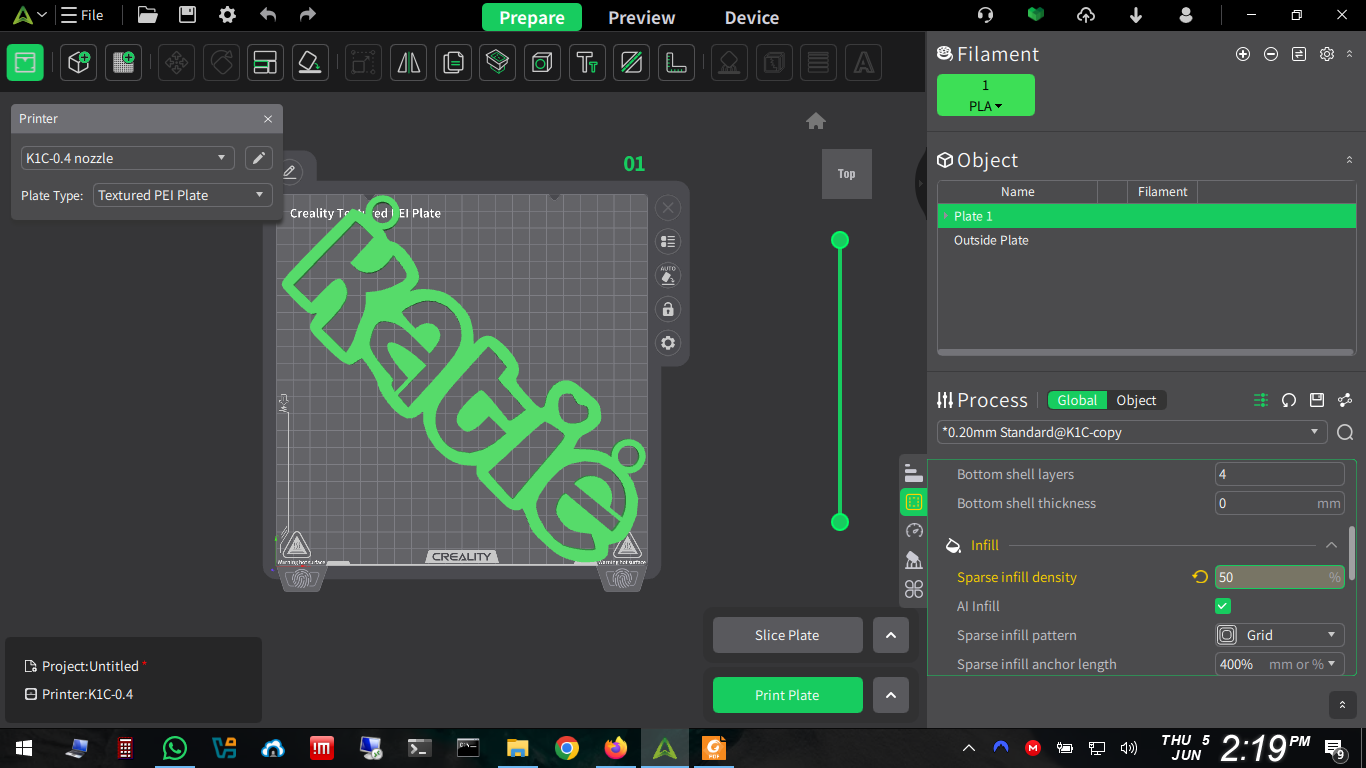
Task: Switch Process settings to Object mode
Action: click(1136, 400)
